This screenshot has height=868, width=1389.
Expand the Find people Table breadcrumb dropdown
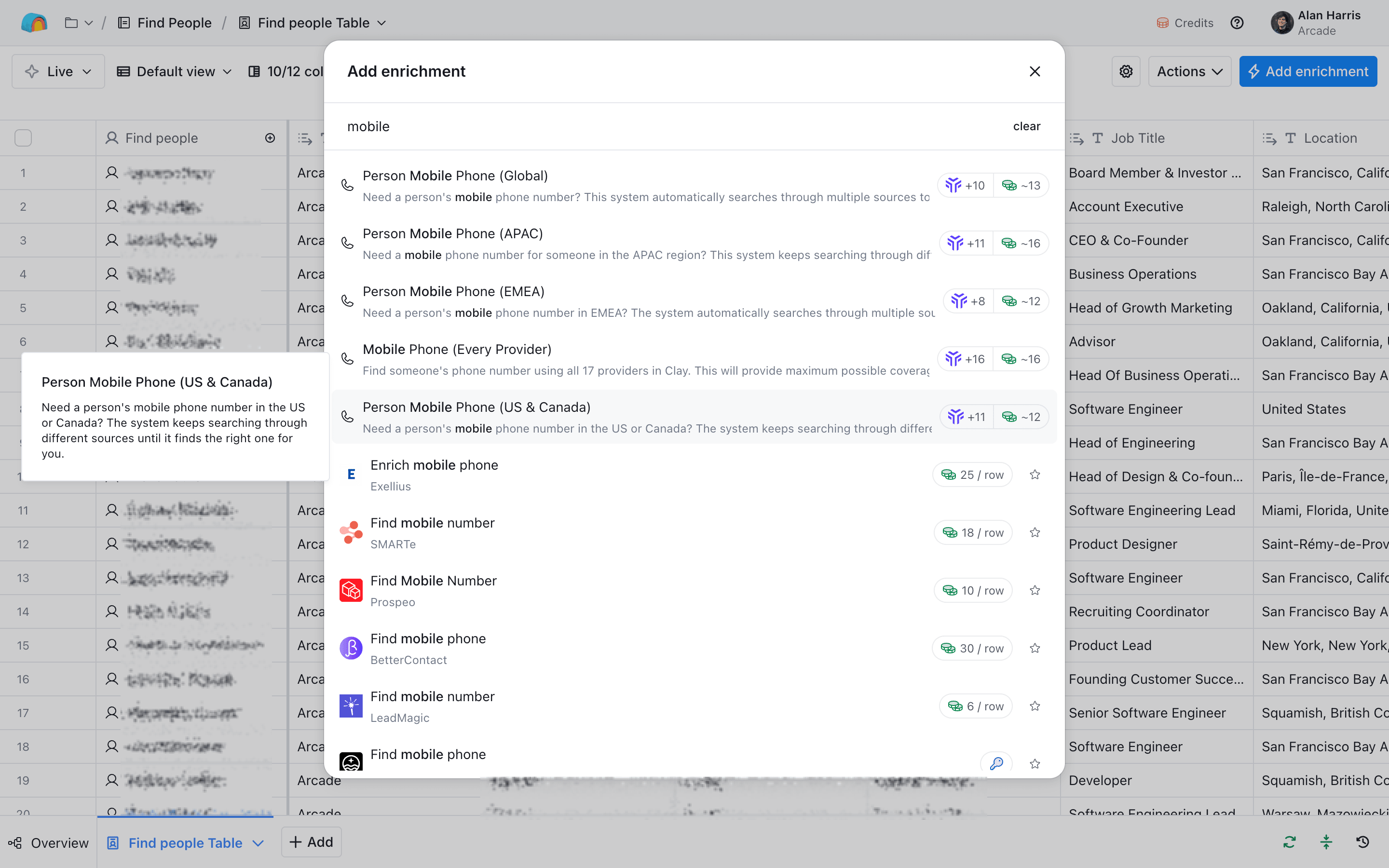coord(381,23)
